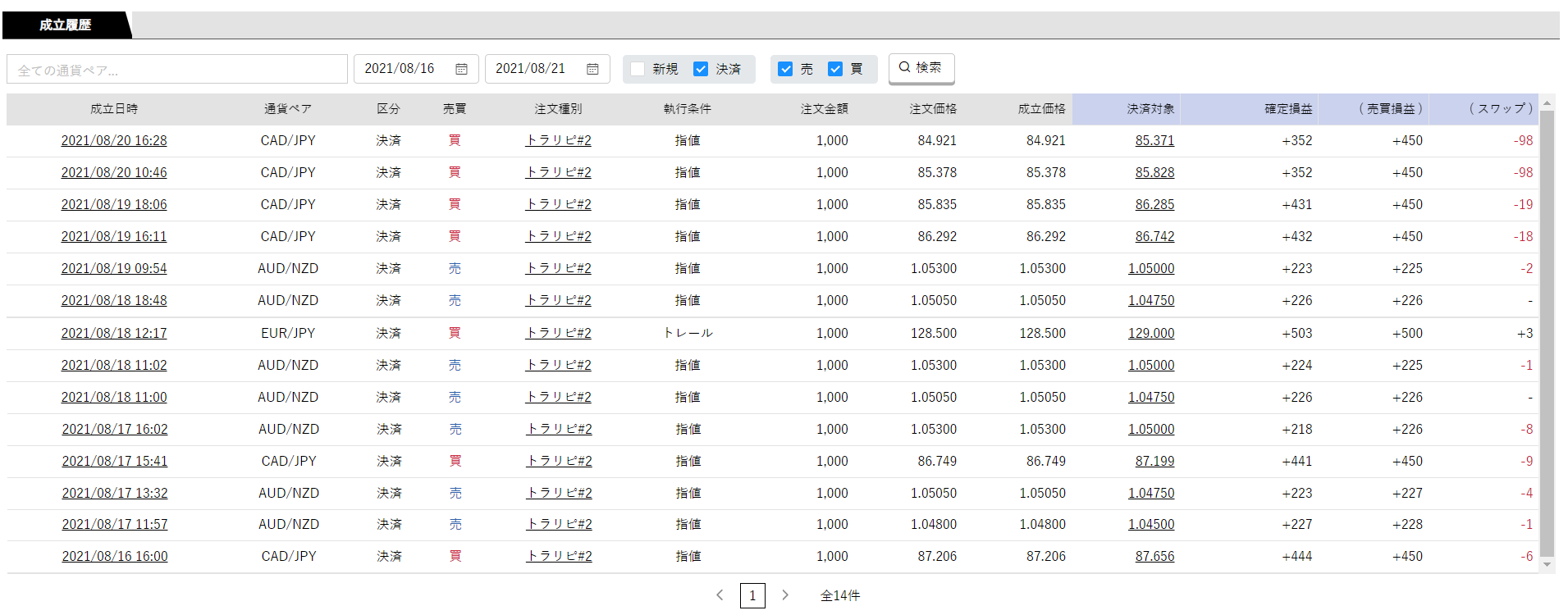The width and height of the screenshot is (1568, 615).
Task: Open the 2021/08/19 09:54 trade link
Action: (x=114, y=268)
